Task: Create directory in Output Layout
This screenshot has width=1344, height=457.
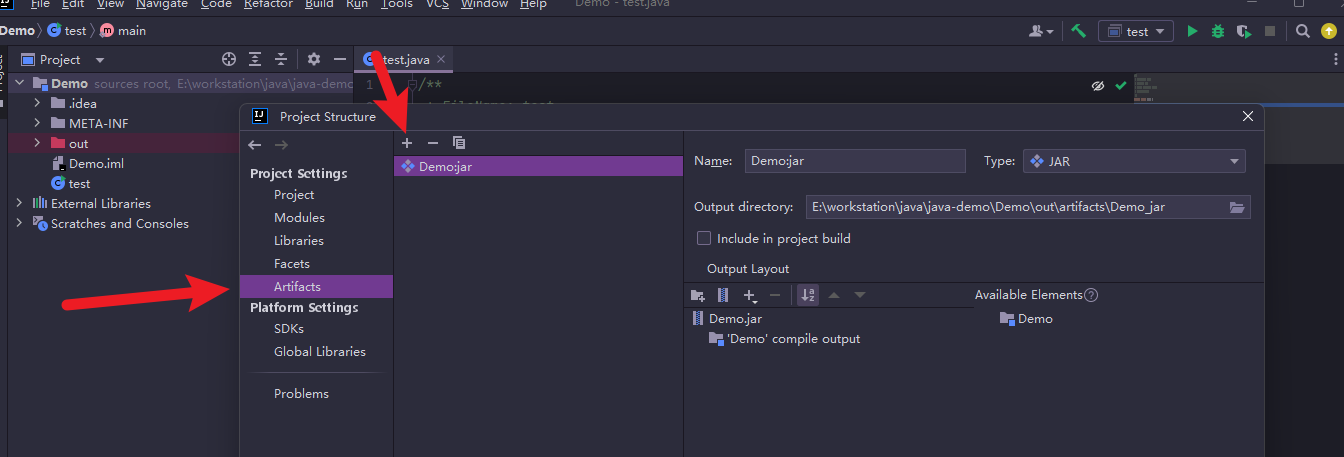Action: point(698,295)
